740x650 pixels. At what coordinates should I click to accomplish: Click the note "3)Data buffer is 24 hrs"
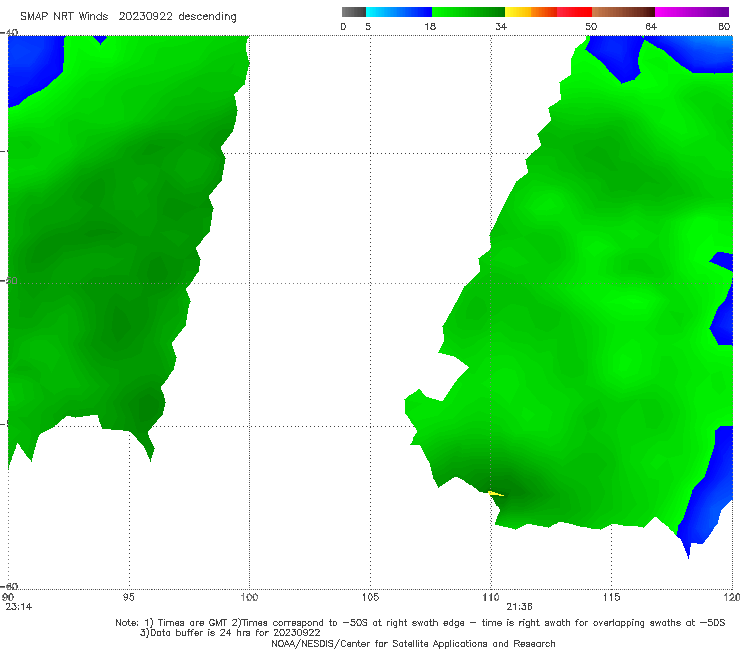[x=230, y=633]
